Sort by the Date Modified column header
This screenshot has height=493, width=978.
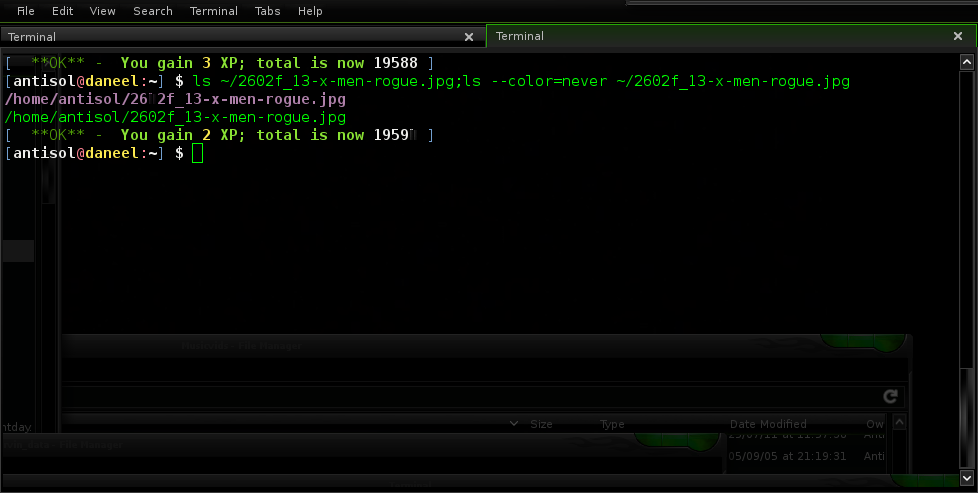point(768,424)
